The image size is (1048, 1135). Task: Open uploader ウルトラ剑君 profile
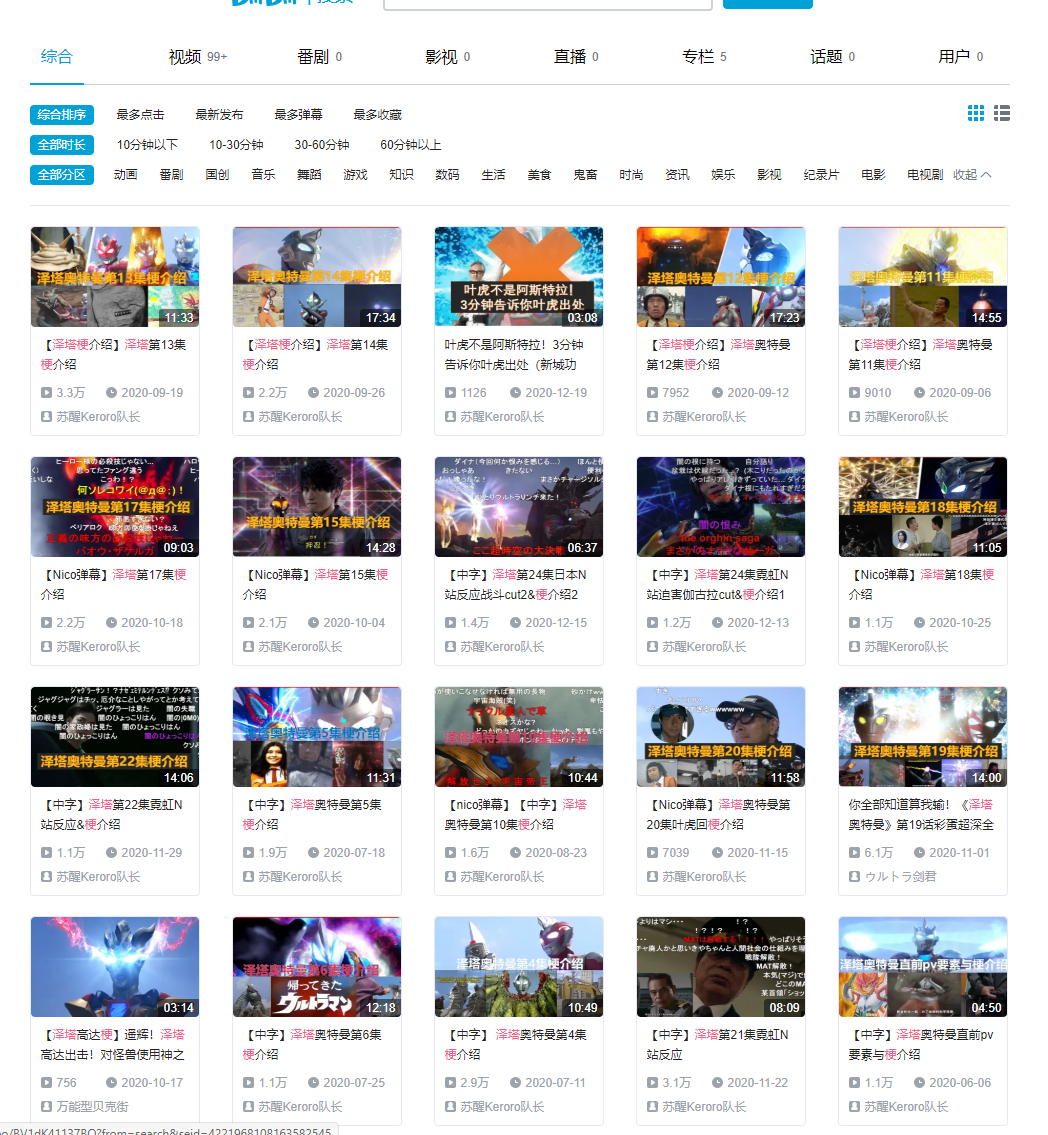(x=900, y=877)
